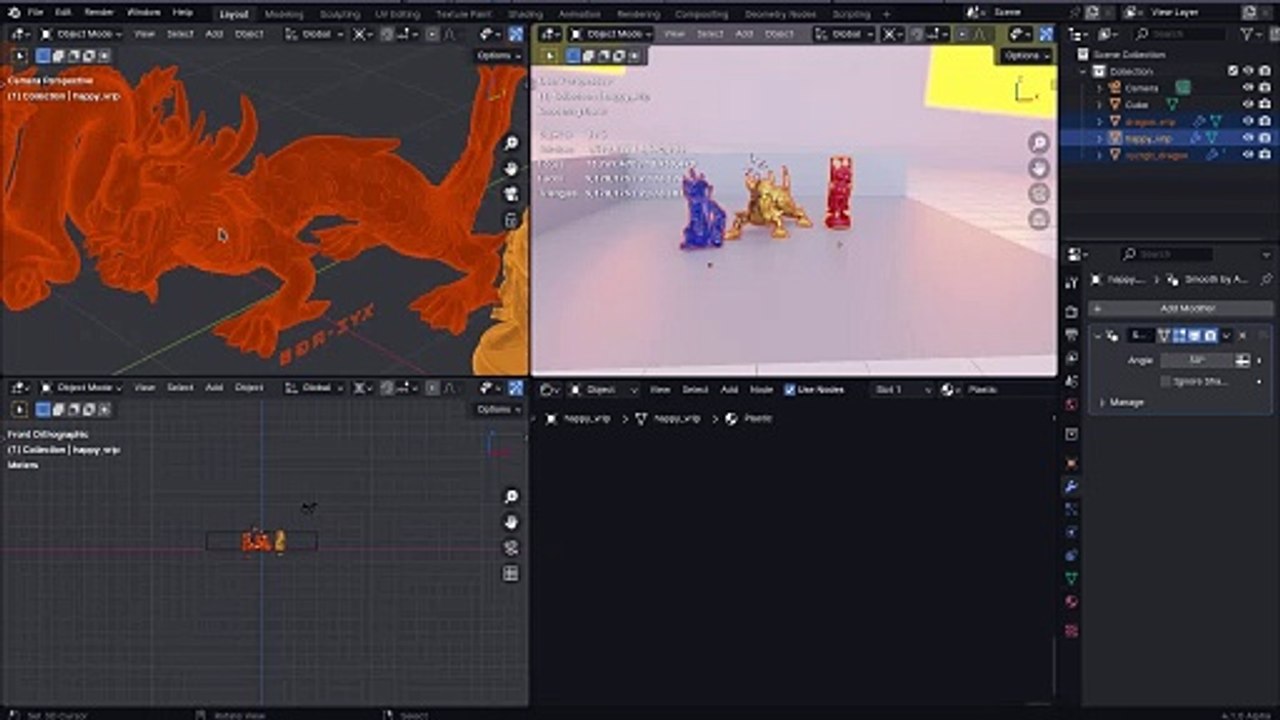Click the Blender logo icon in menu bar
Screen dimensions: 1280x720
click(13, 13)
